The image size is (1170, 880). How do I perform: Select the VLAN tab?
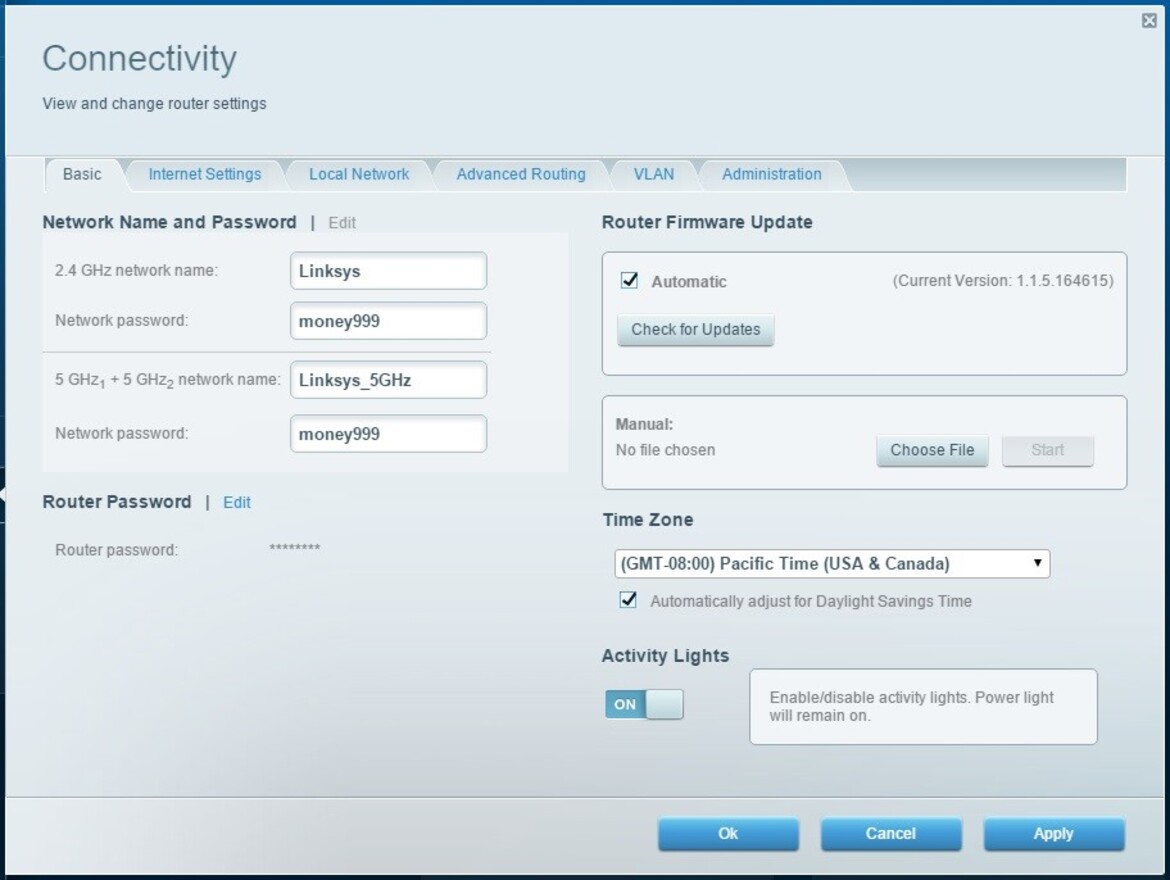pyautogui.click(x=654, y=175)
